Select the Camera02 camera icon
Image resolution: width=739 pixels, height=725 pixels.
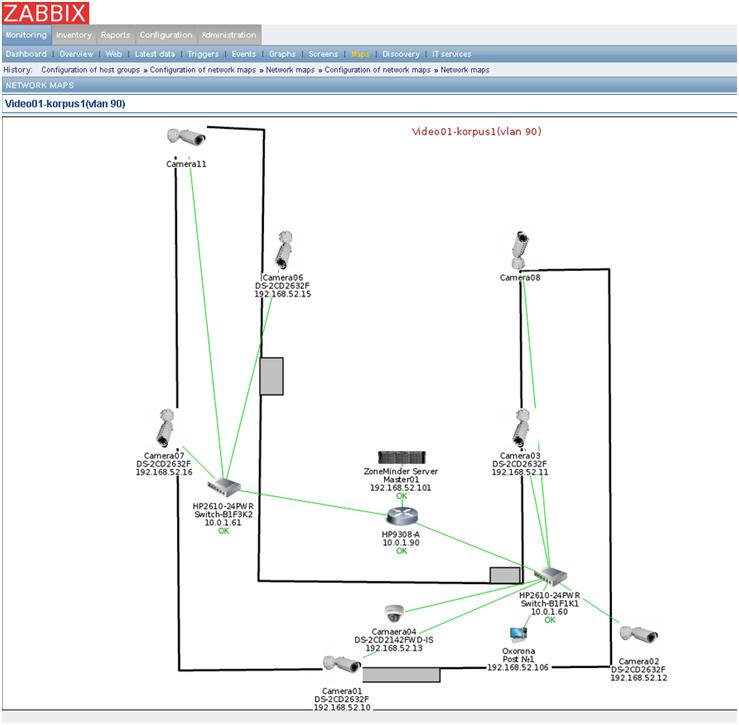[x=639, y=634]
